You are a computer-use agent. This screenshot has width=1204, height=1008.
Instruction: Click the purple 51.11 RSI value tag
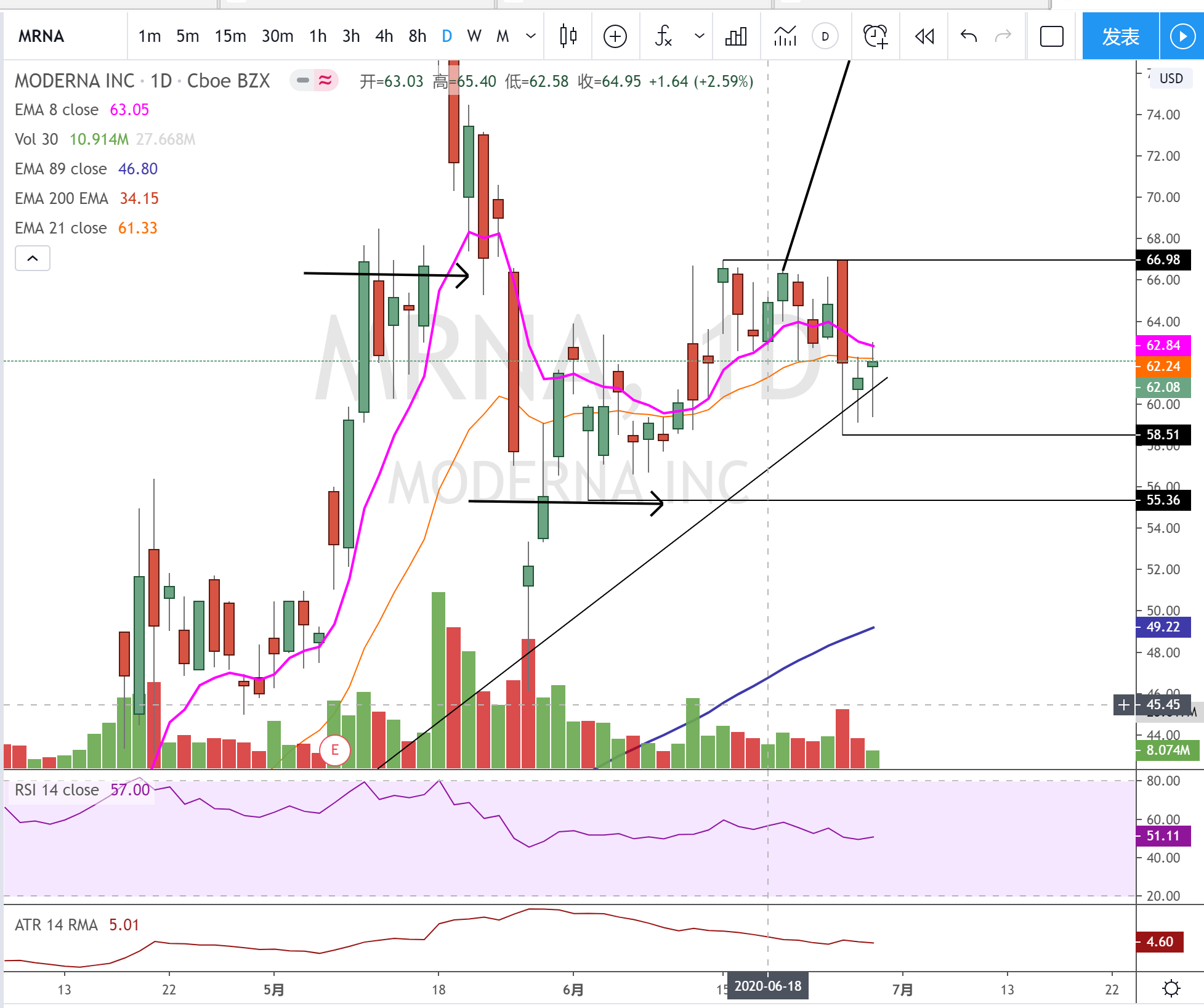click(x=1163, y=835)
